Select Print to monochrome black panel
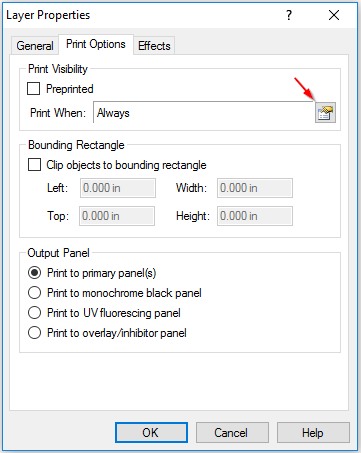The image size is (361, 453). [35, 293]
